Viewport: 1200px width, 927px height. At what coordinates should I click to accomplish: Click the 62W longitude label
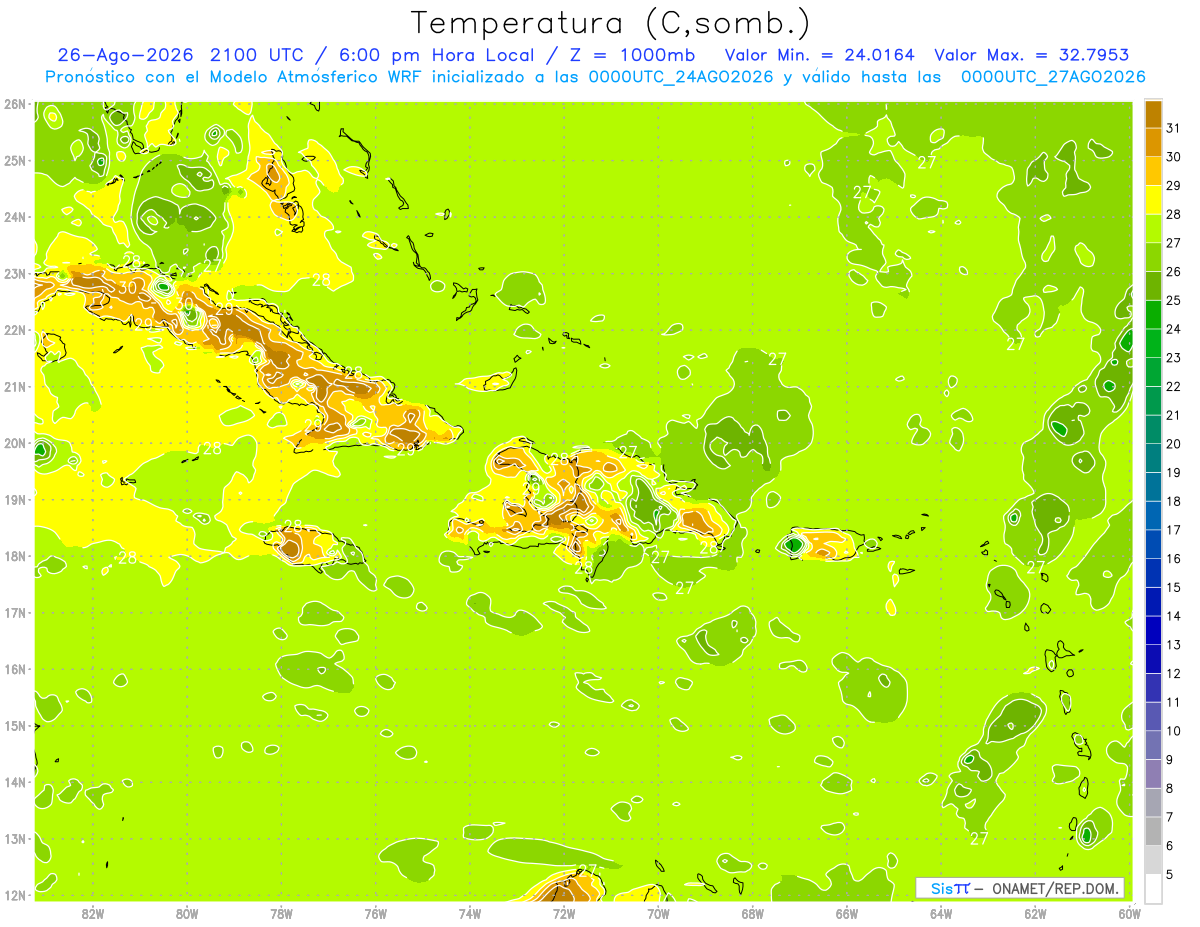(x=1035, y=913)
